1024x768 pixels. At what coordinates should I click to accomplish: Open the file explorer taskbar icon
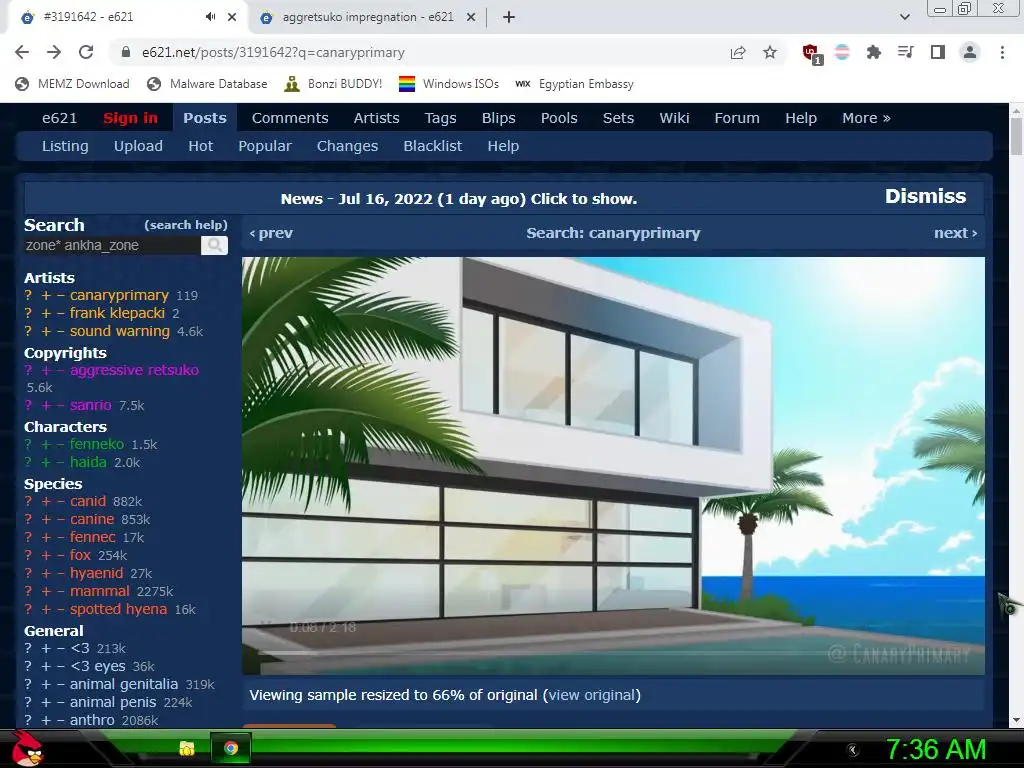pyautogui.click(x=187, y=748)
